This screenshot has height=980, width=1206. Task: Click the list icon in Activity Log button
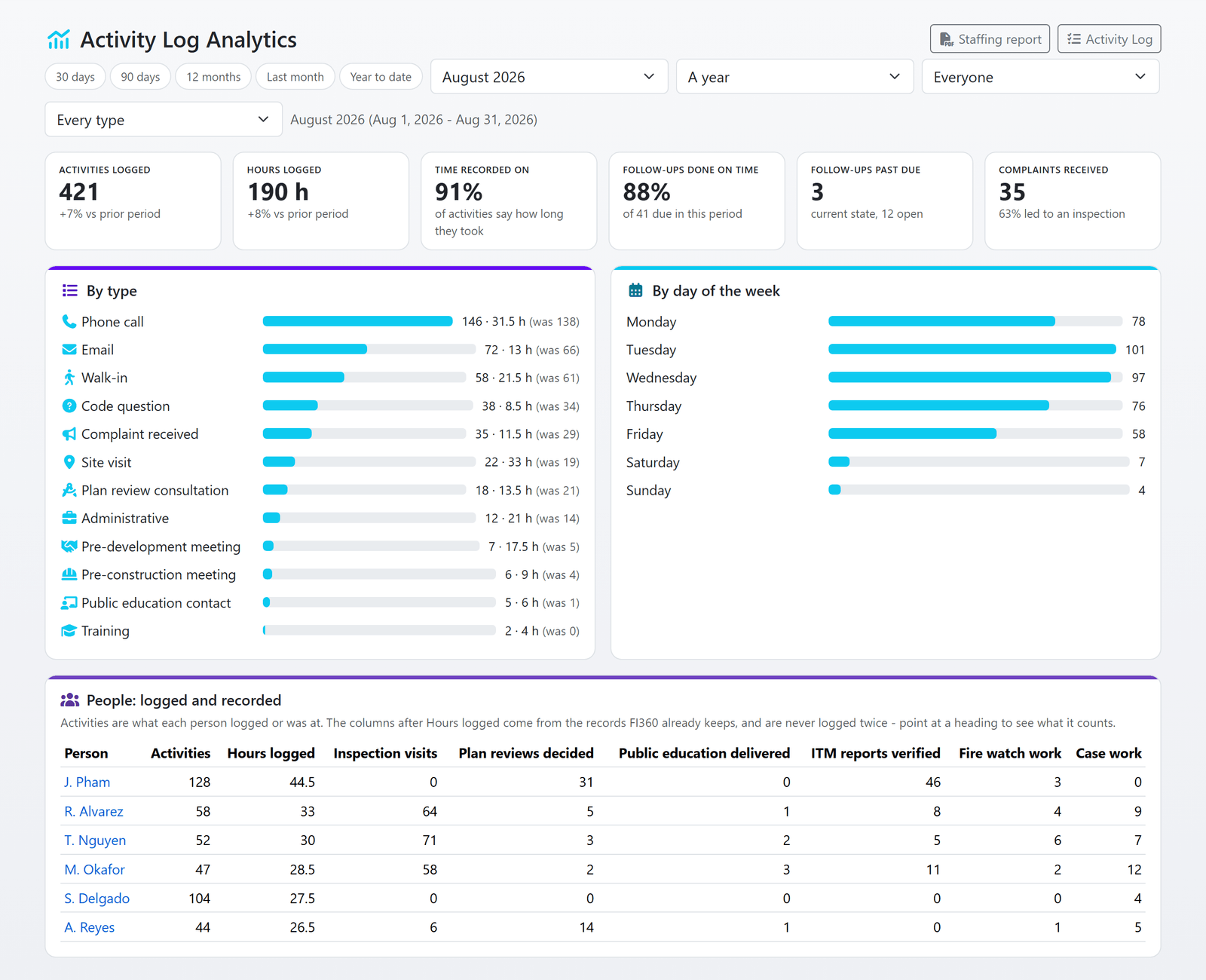click(1074, 39)
